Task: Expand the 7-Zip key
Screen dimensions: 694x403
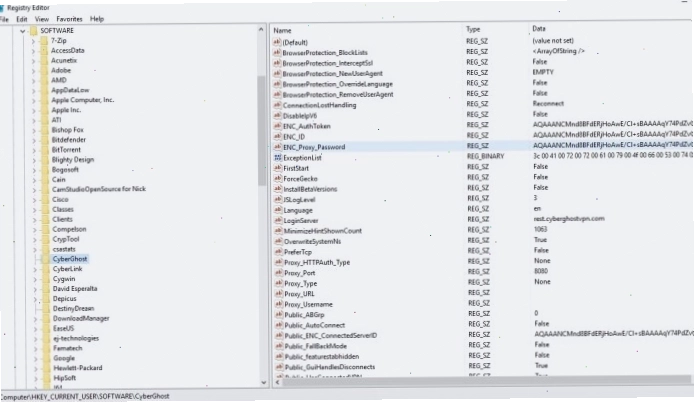Action: [x=33, y=41]
